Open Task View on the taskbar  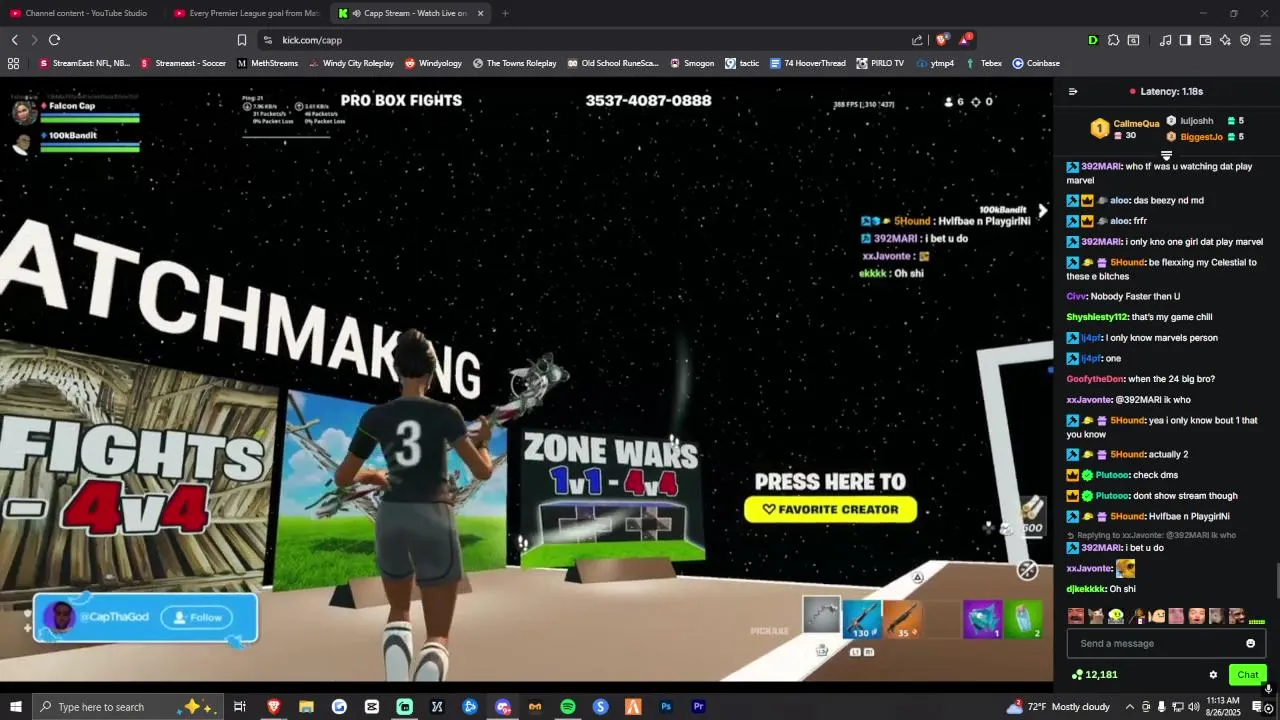(240, 707)
